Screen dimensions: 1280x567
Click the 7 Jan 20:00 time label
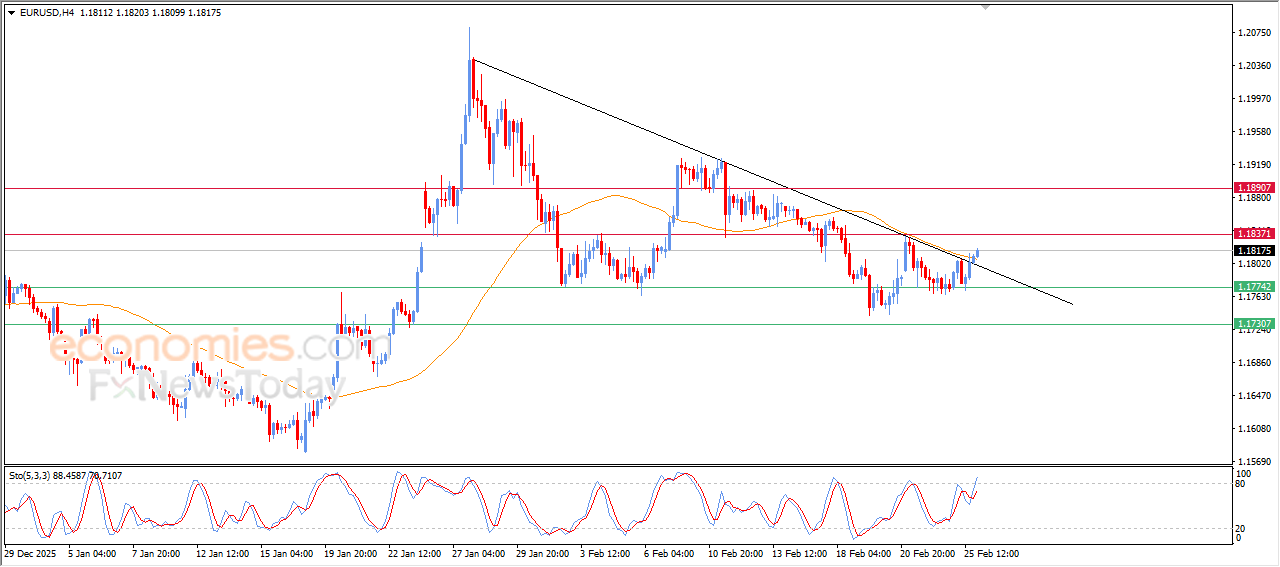tap(157, 553)
